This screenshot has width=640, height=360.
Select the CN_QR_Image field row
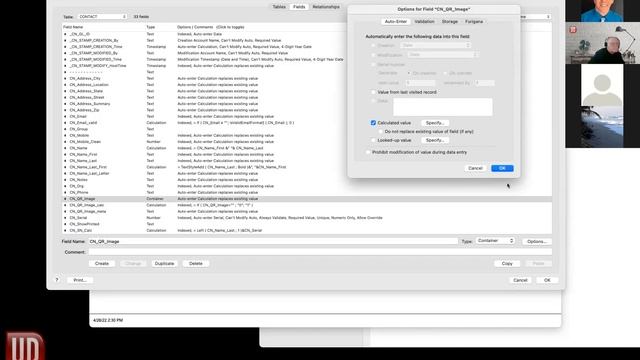pyautogui.click(x=307, y=199)
